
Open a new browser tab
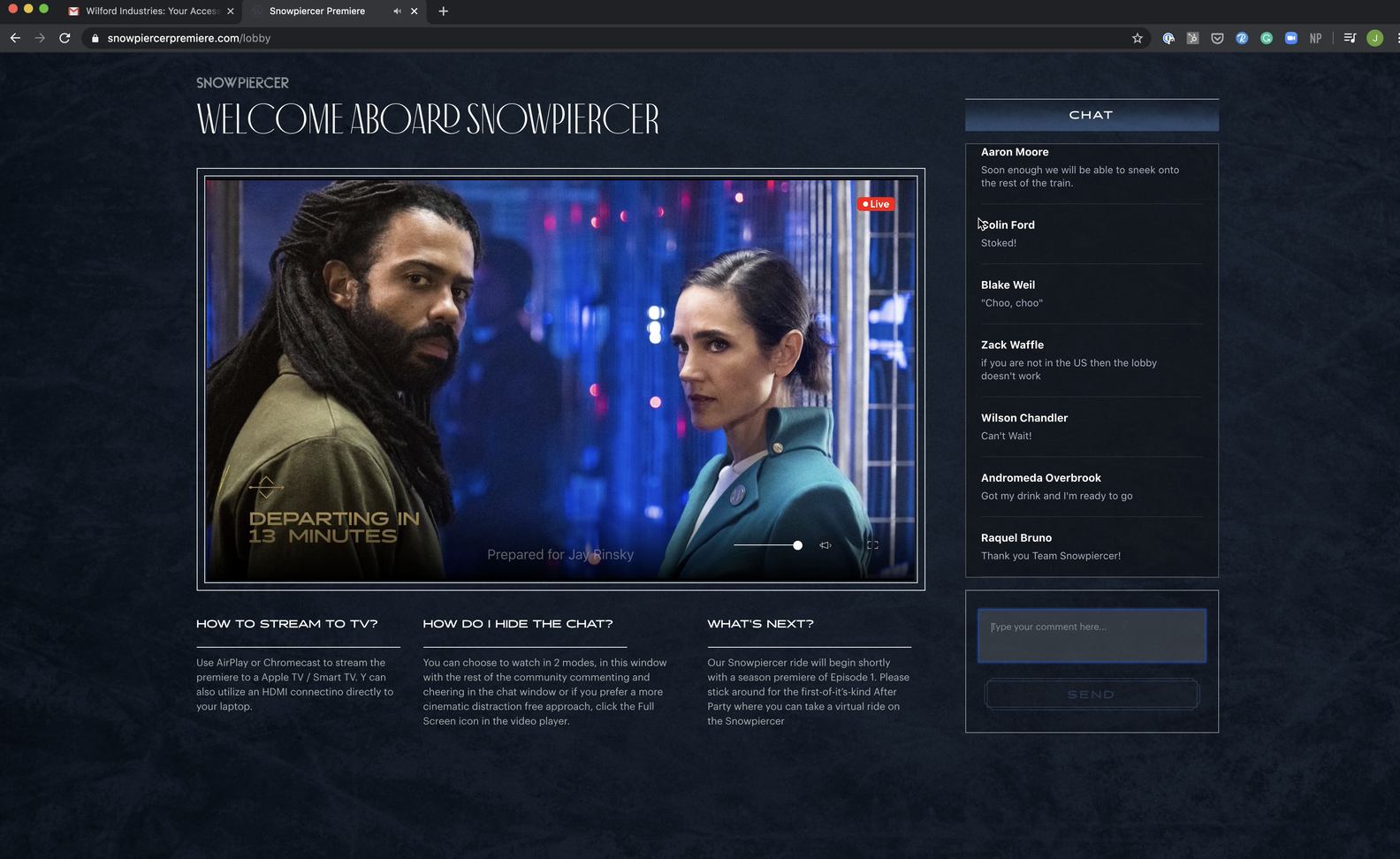(443, 11)
